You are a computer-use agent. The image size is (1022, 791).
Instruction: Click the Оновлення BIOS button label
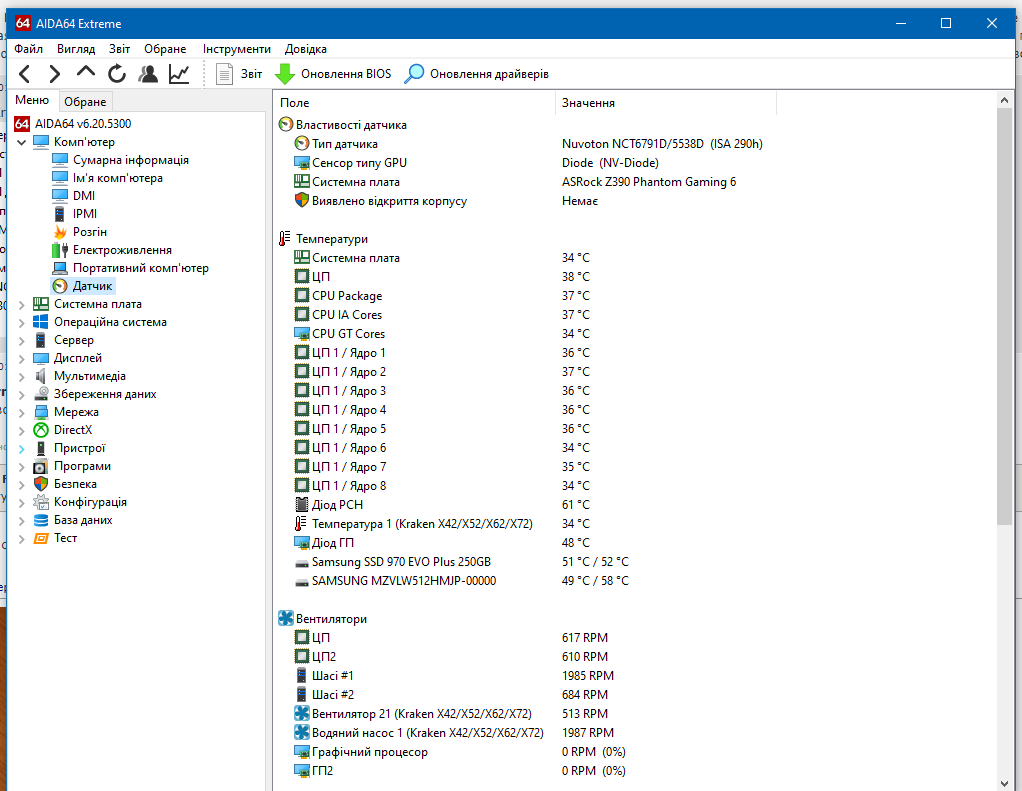(346, 74)
